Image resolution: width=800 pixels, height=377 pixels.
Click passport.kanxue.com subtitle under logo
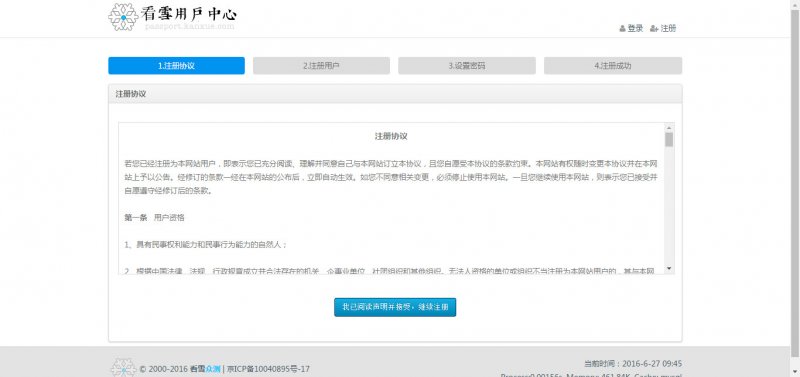point(189,27)
